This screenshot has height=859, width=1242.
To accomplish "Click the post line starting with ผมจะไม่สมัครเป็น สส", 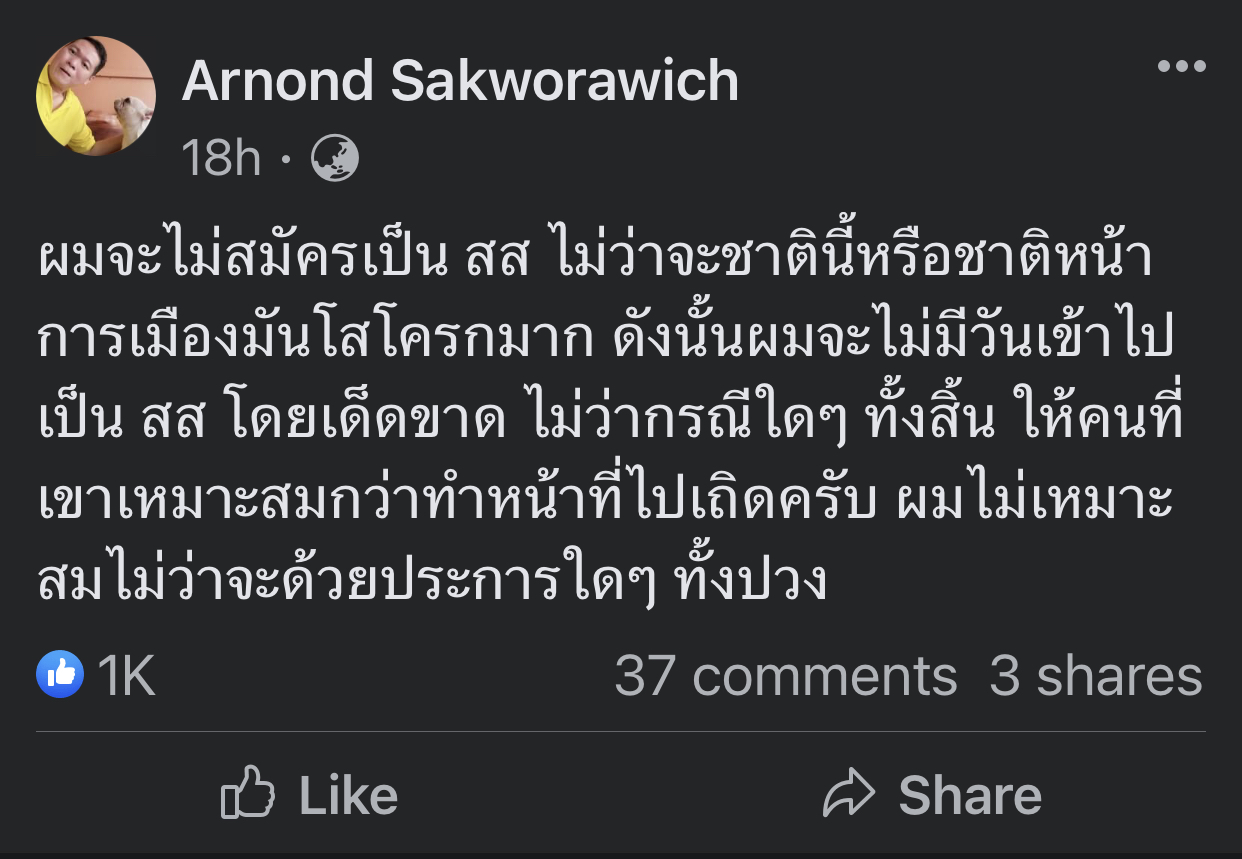I will tap(596, 259).
